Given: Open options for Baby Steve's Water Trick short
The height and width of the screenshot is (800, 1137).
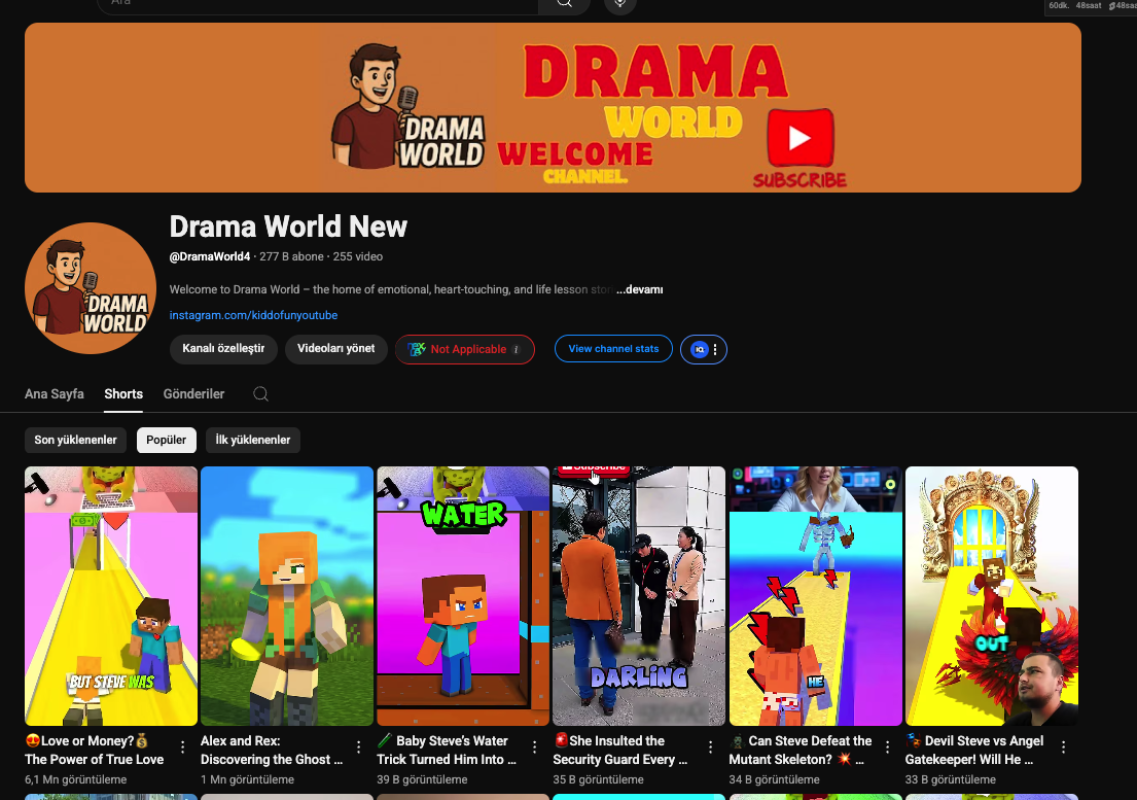Looking at the screenshot, I should coord(534,747).
